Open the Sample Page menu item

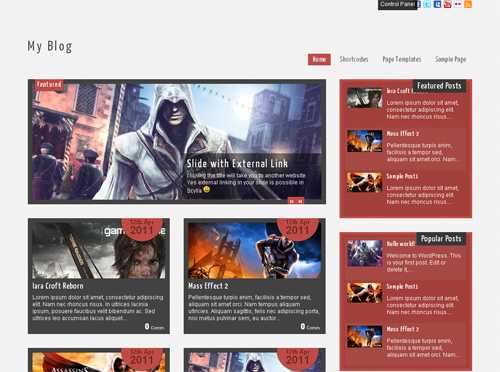click(450, 59)
